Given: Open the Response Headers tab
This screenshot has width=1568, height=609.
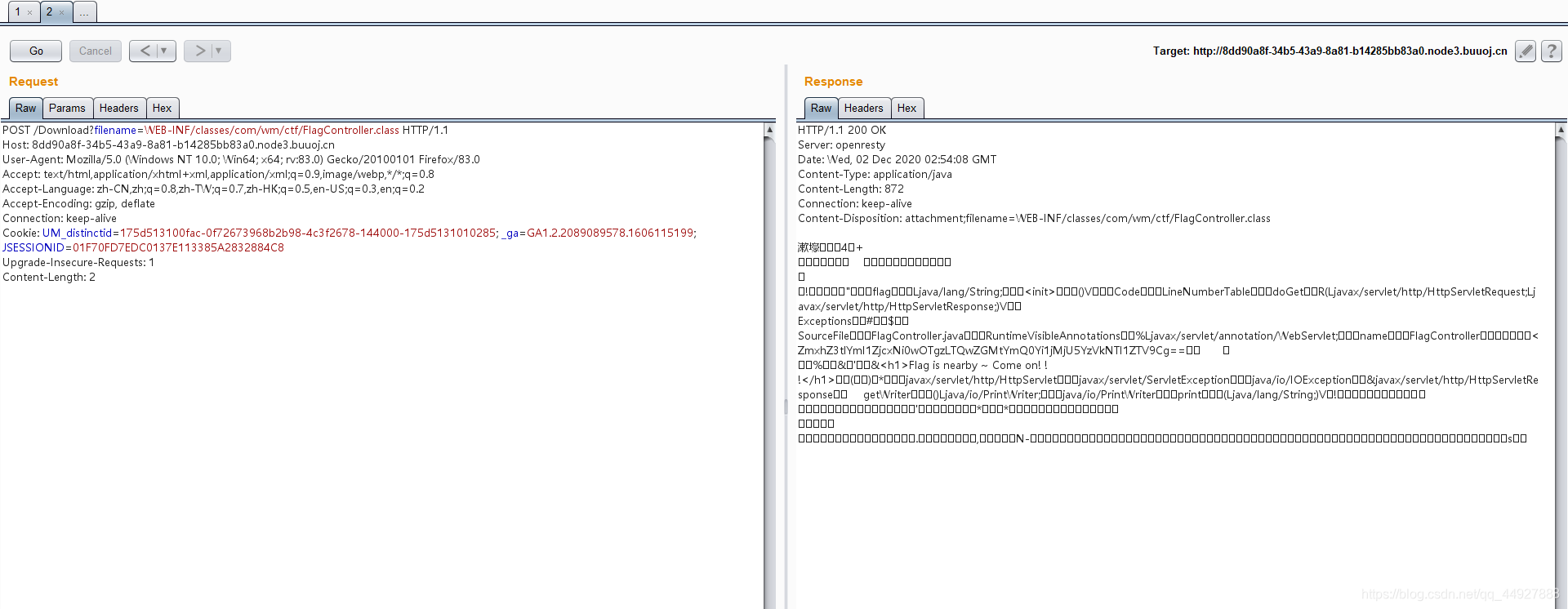Looking at the screenshot, I should [864, 108].
